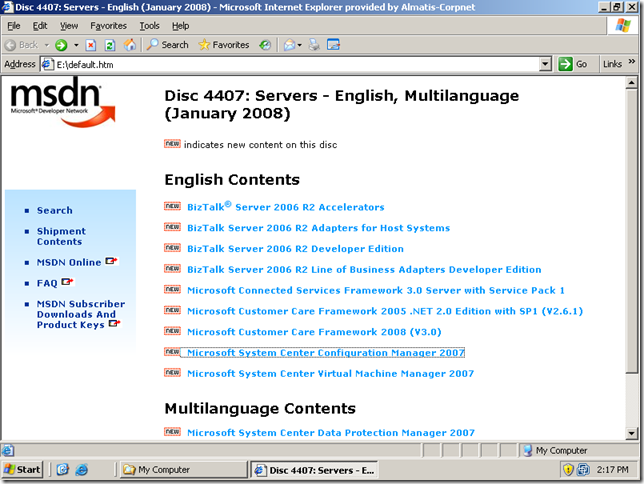Expand the Links toolbar chevron
Viewport: 644px width, 484px height.
(x=632, y=61)
